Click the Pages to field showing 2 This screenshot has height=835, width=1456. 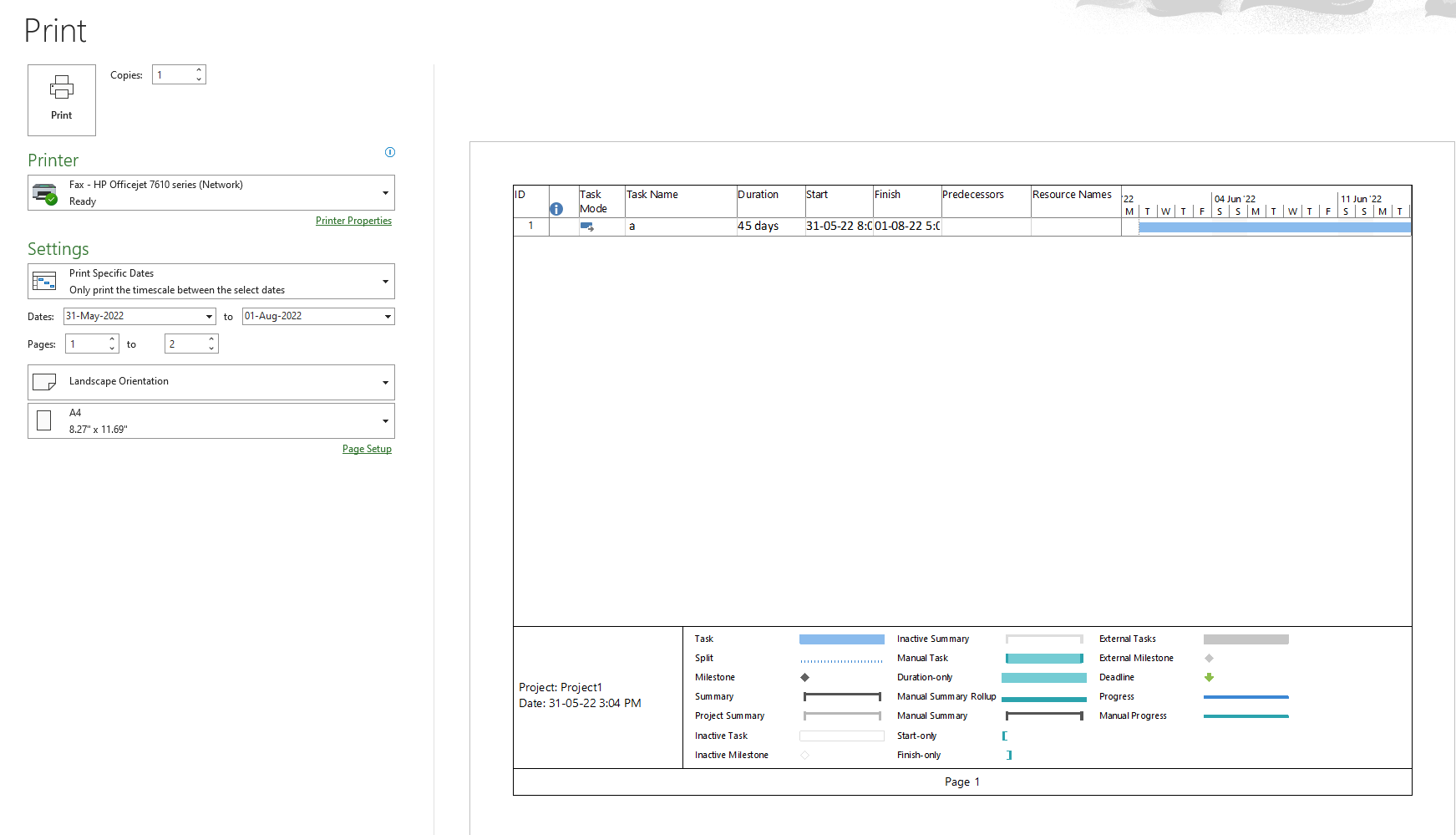click(185, 344)
